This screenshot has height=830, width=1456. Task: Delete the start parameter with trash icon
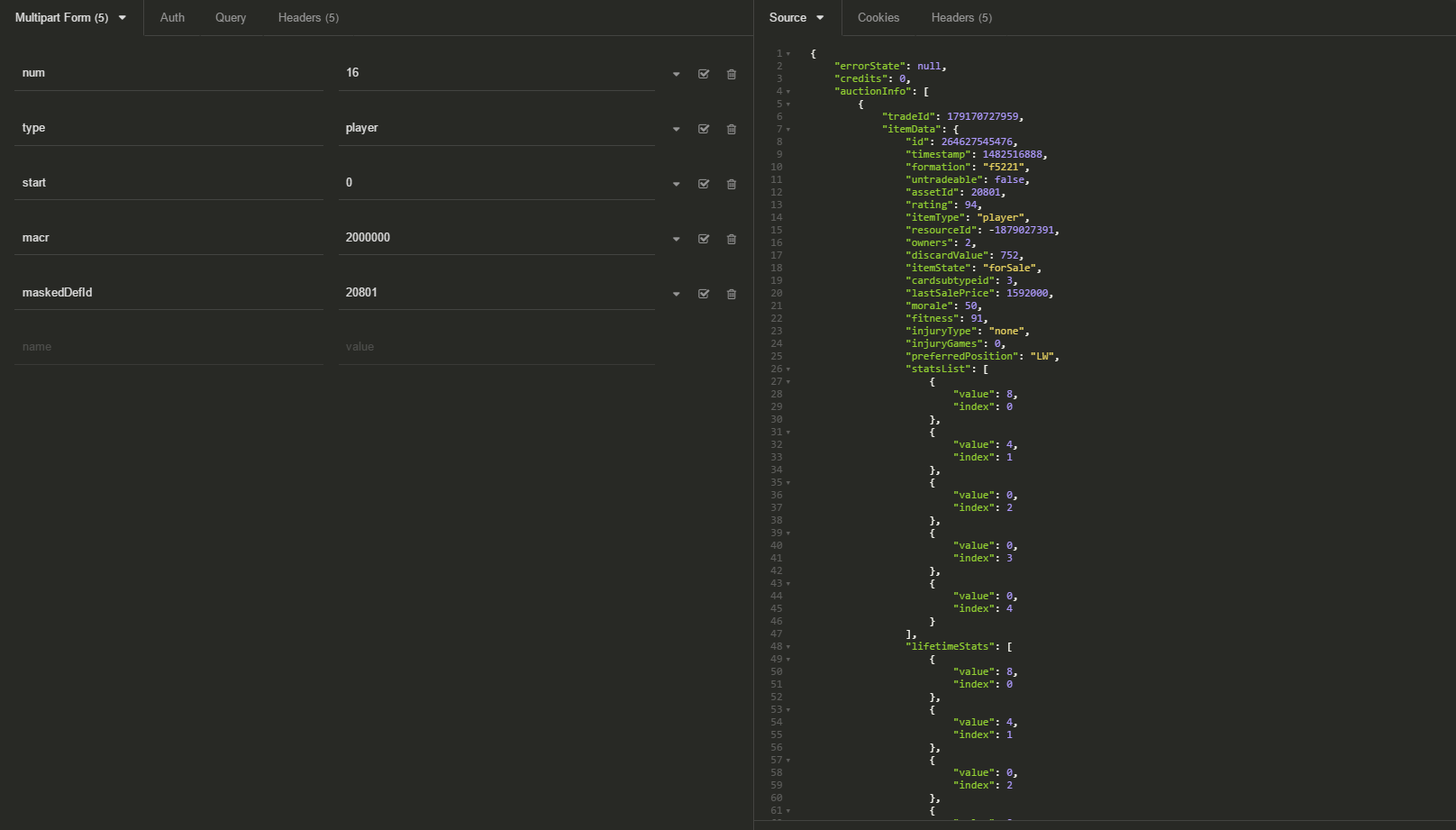pos(732,184)
